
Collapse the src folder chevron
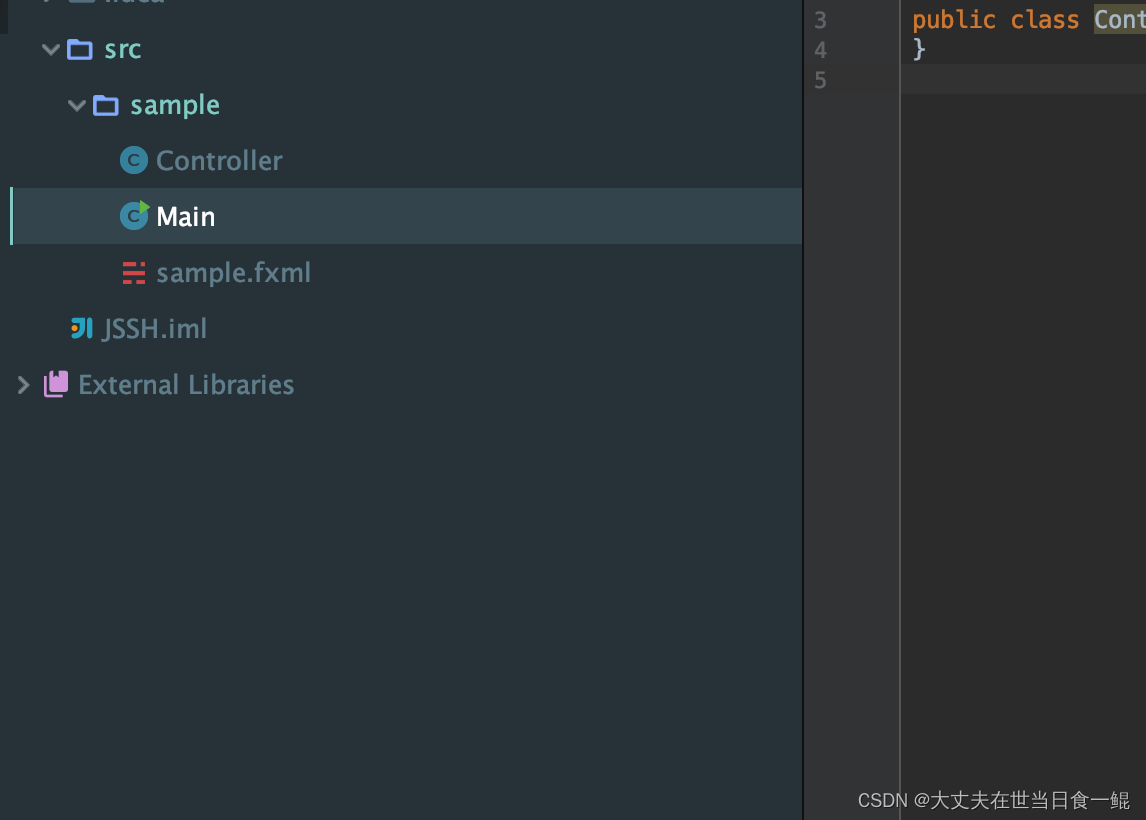(50, 50)
